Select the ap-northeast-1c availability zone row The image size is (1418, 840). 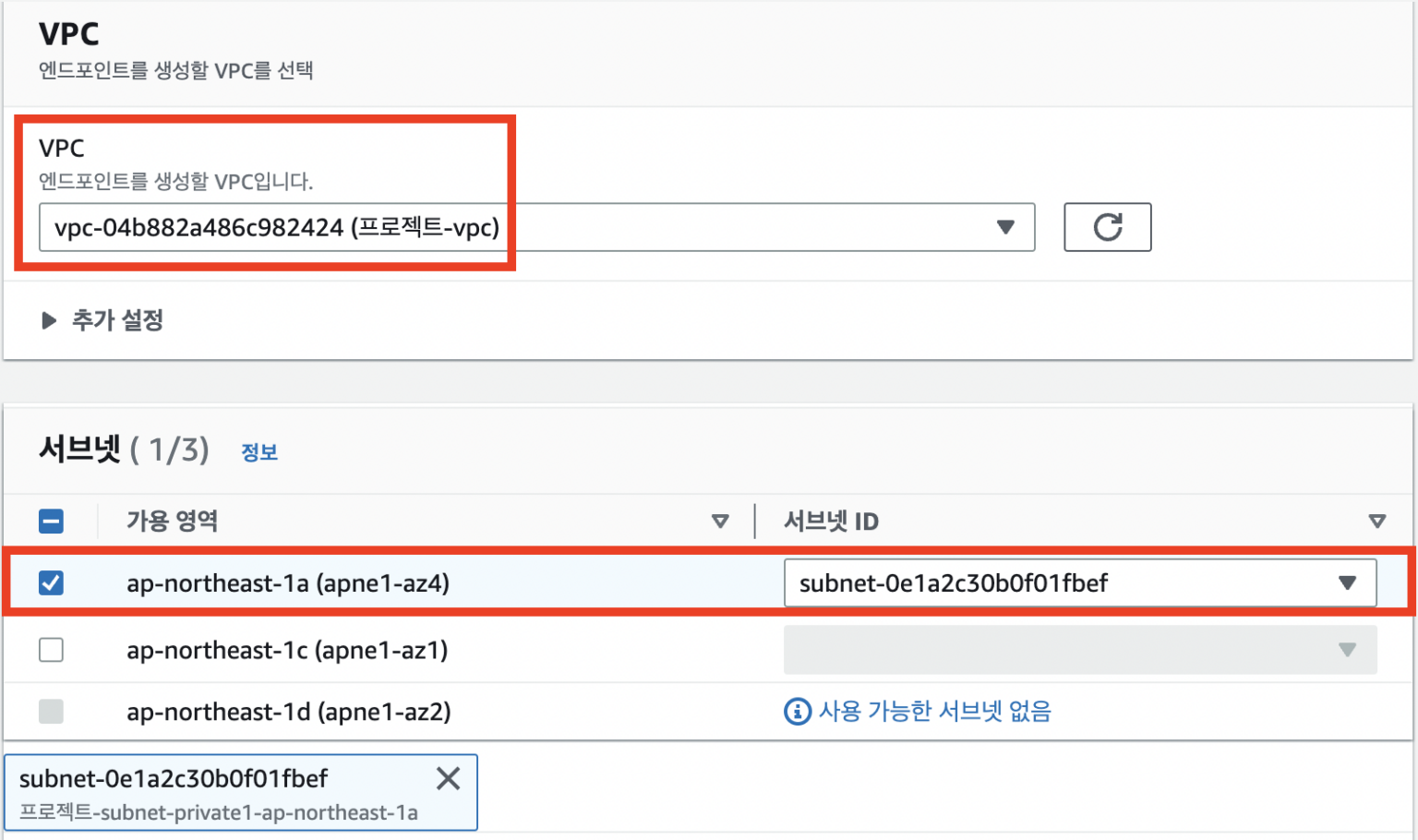[287, 649]
